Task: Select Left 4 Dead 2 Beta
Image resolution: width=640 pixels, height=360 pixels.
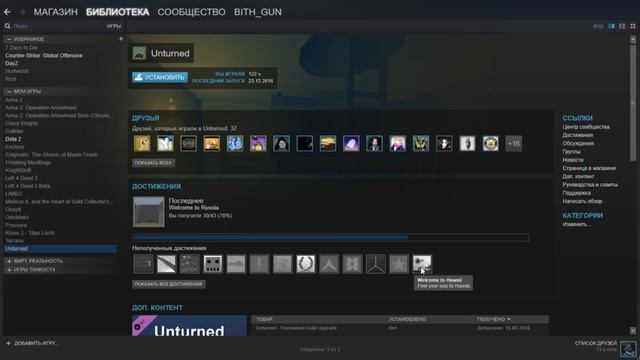Action: pos(27,186)
